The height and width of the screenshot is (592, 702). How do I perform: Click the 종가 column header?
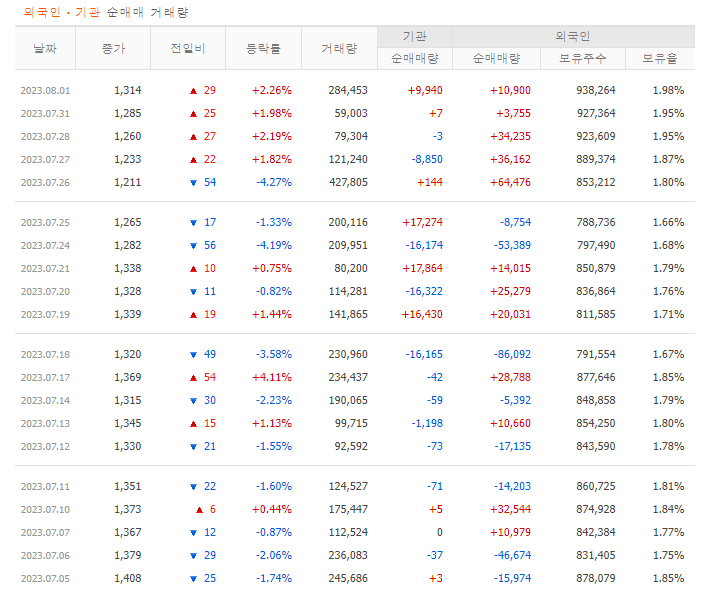(x=113, y=48)
